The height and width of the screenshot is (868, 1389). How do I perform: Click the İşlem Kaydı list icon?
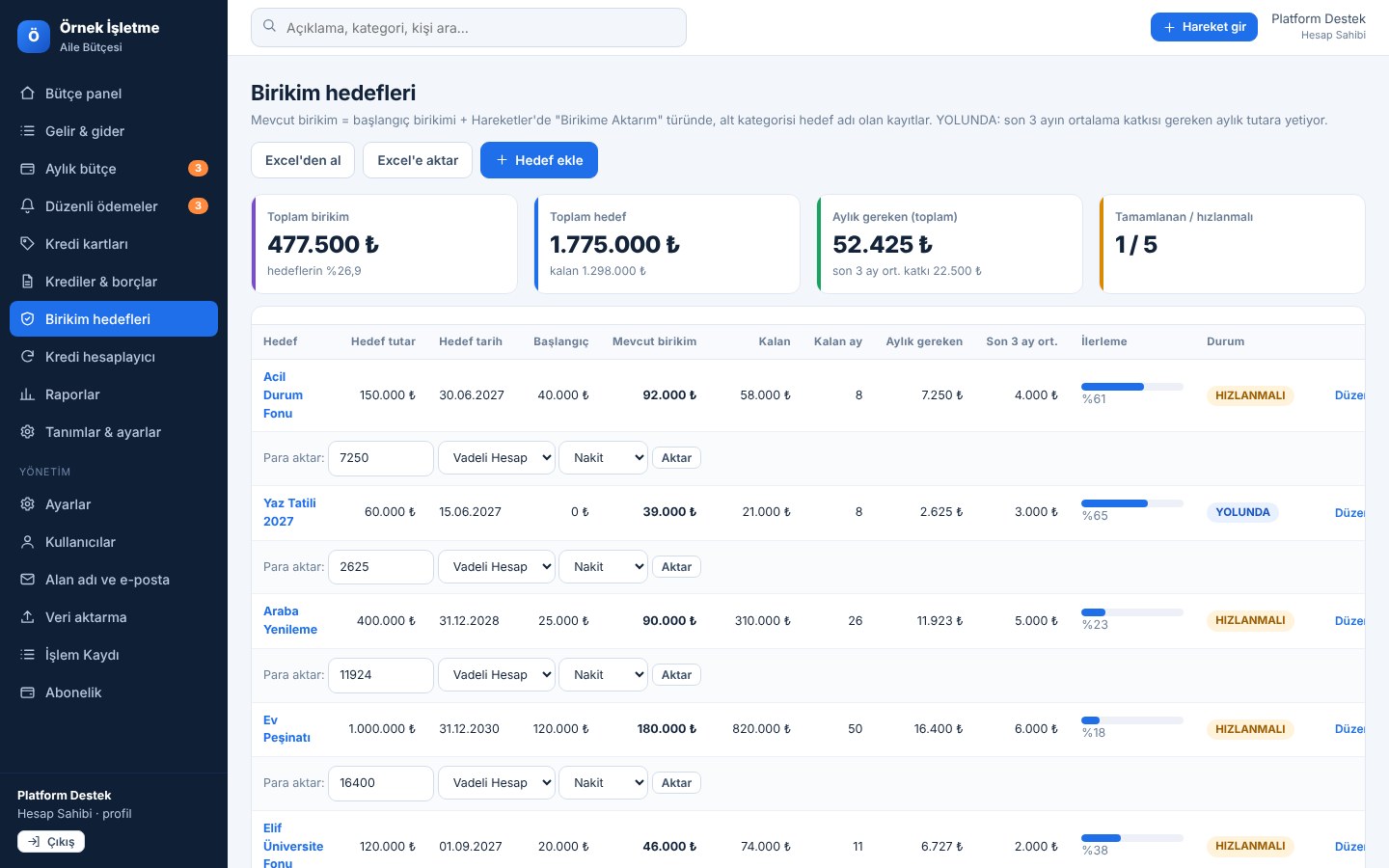click(x=27, y=655)
